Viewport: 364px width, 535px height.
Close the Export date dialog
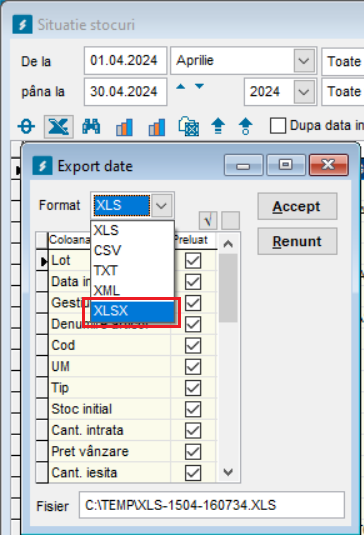[x=329, y=165]
